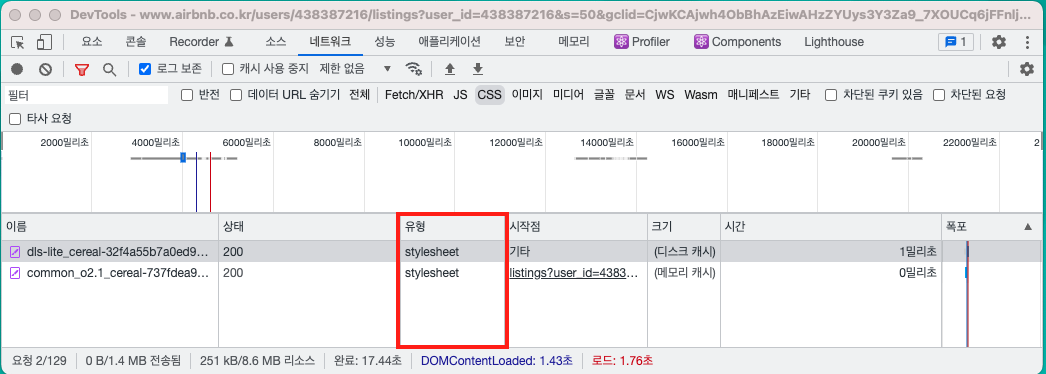The image size is (1046, 374).
Task: Clear the network log
Action: (45, 69)
